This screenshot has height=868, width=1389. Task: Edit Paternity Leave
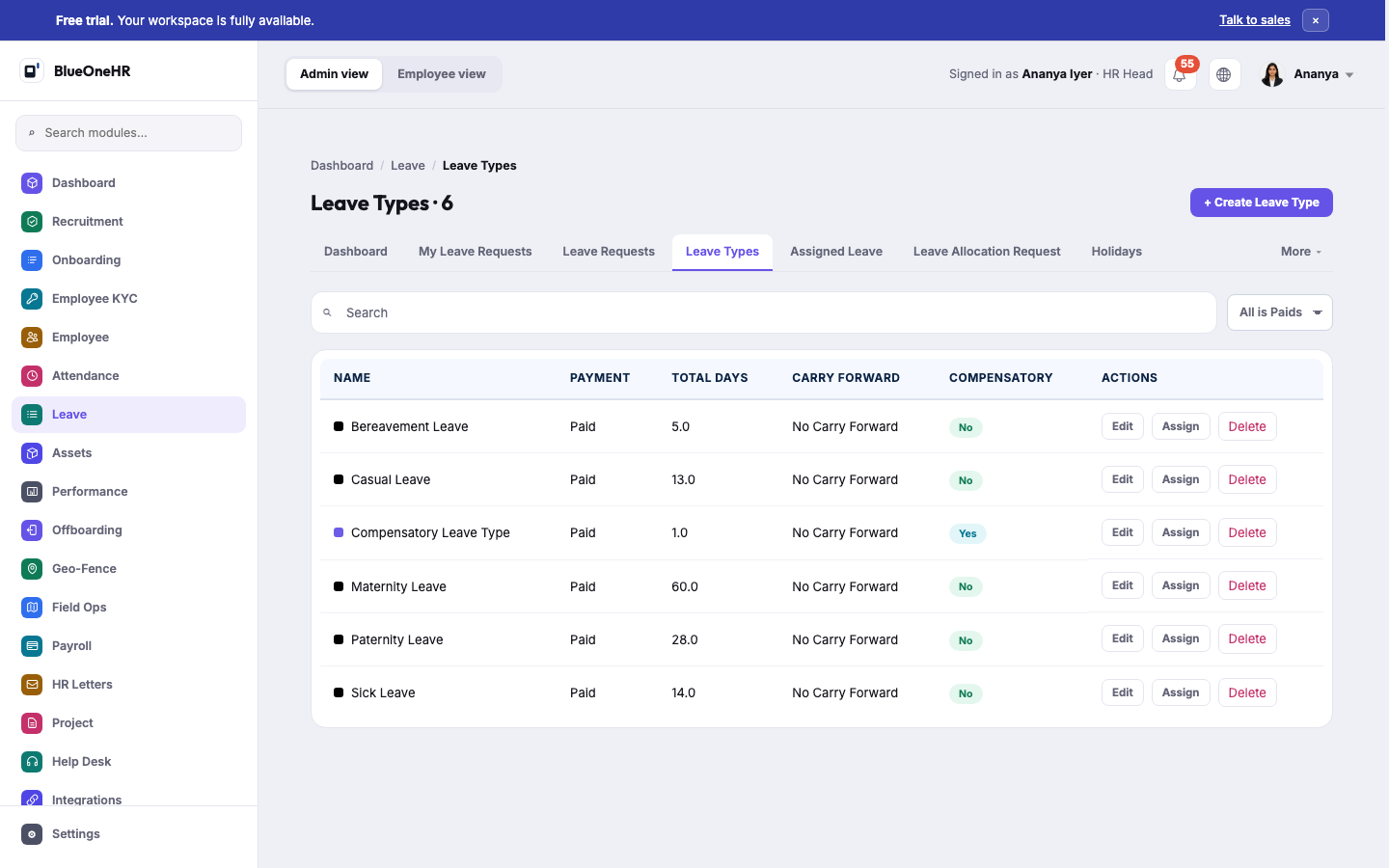click(1123, 638)
